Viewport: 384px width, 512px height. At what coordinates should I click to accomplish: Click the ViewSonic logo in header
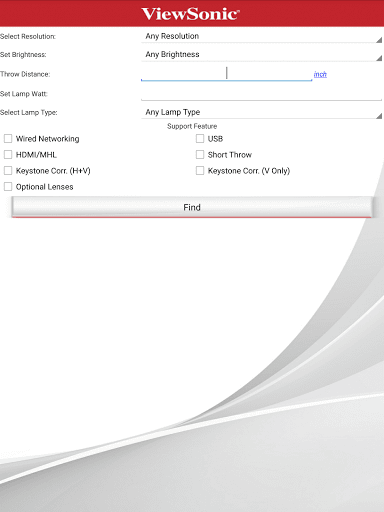pos(190,14)
